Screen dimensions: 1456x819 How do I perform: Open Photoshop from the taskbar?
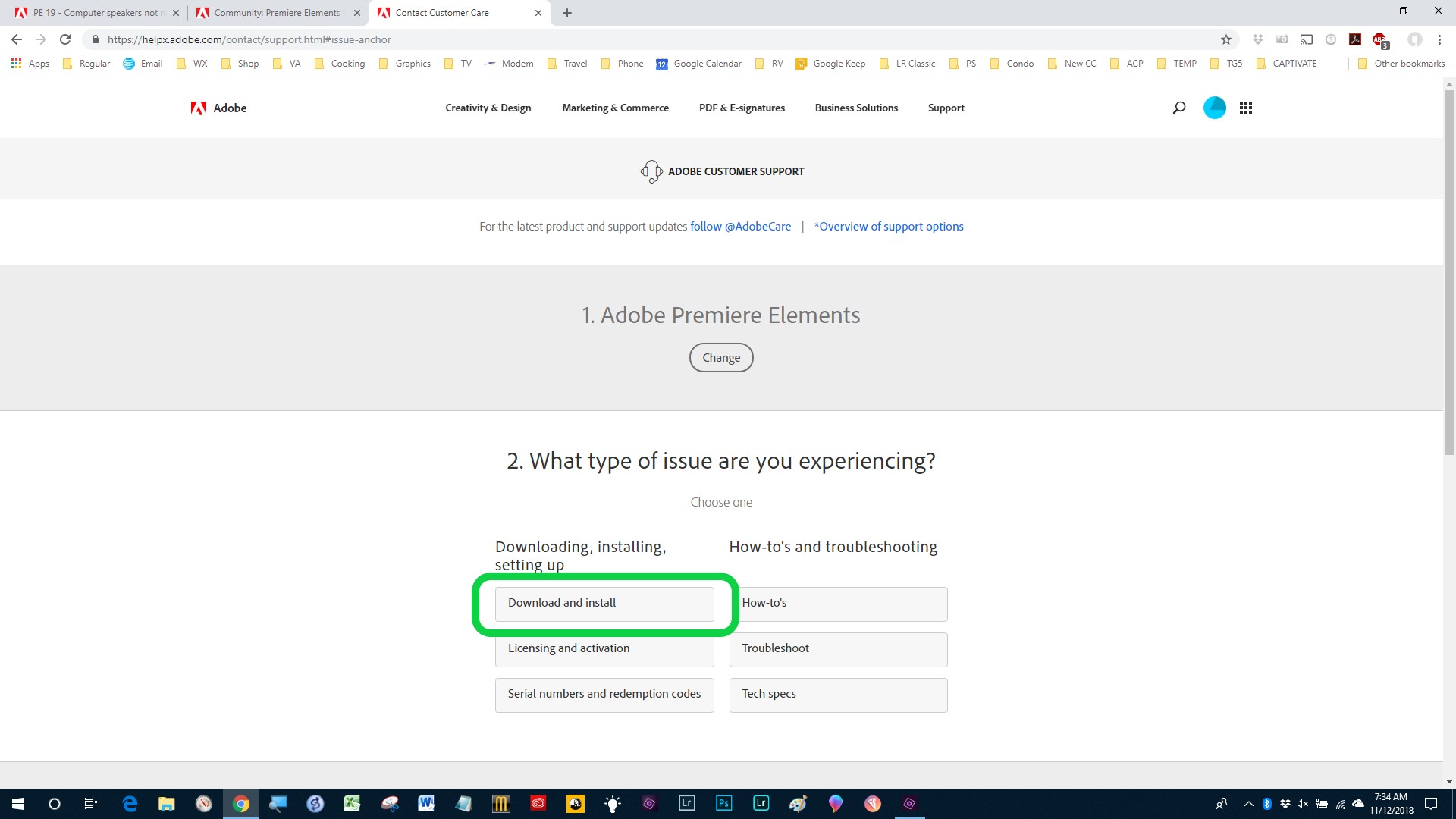pyautogui.click(x=723, y=804)
